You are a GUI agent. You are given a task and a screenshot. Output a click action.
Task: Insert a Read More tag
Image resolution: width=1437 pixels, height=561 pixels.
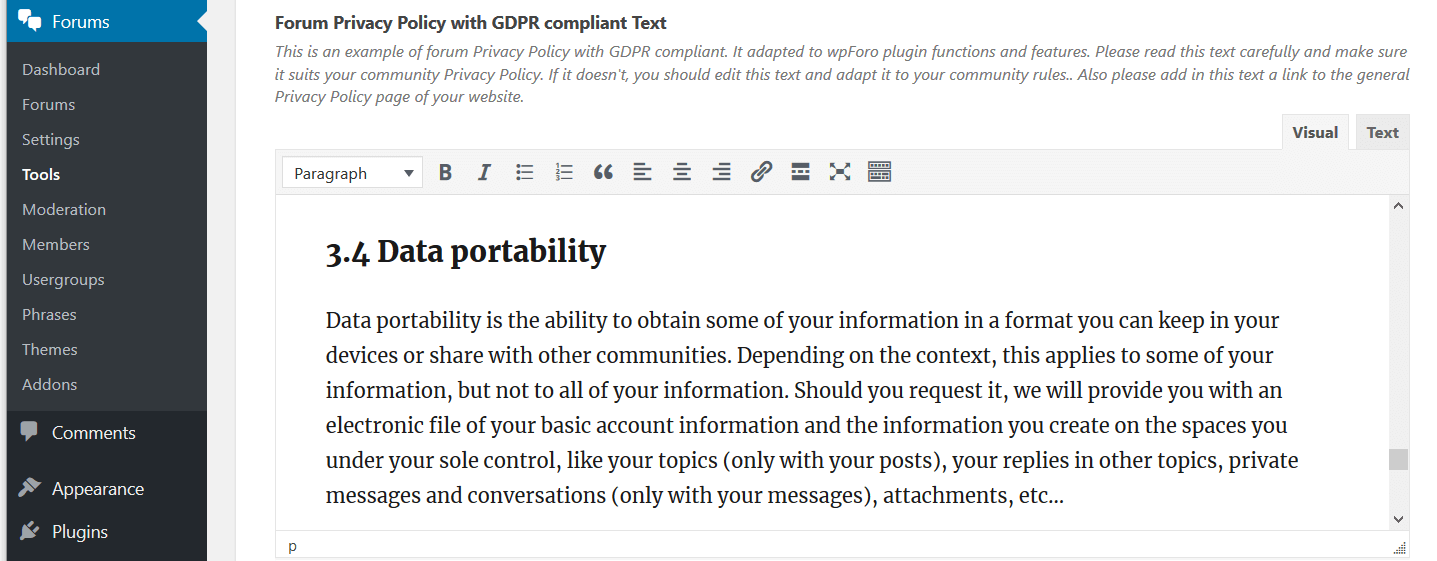(800, 172)
